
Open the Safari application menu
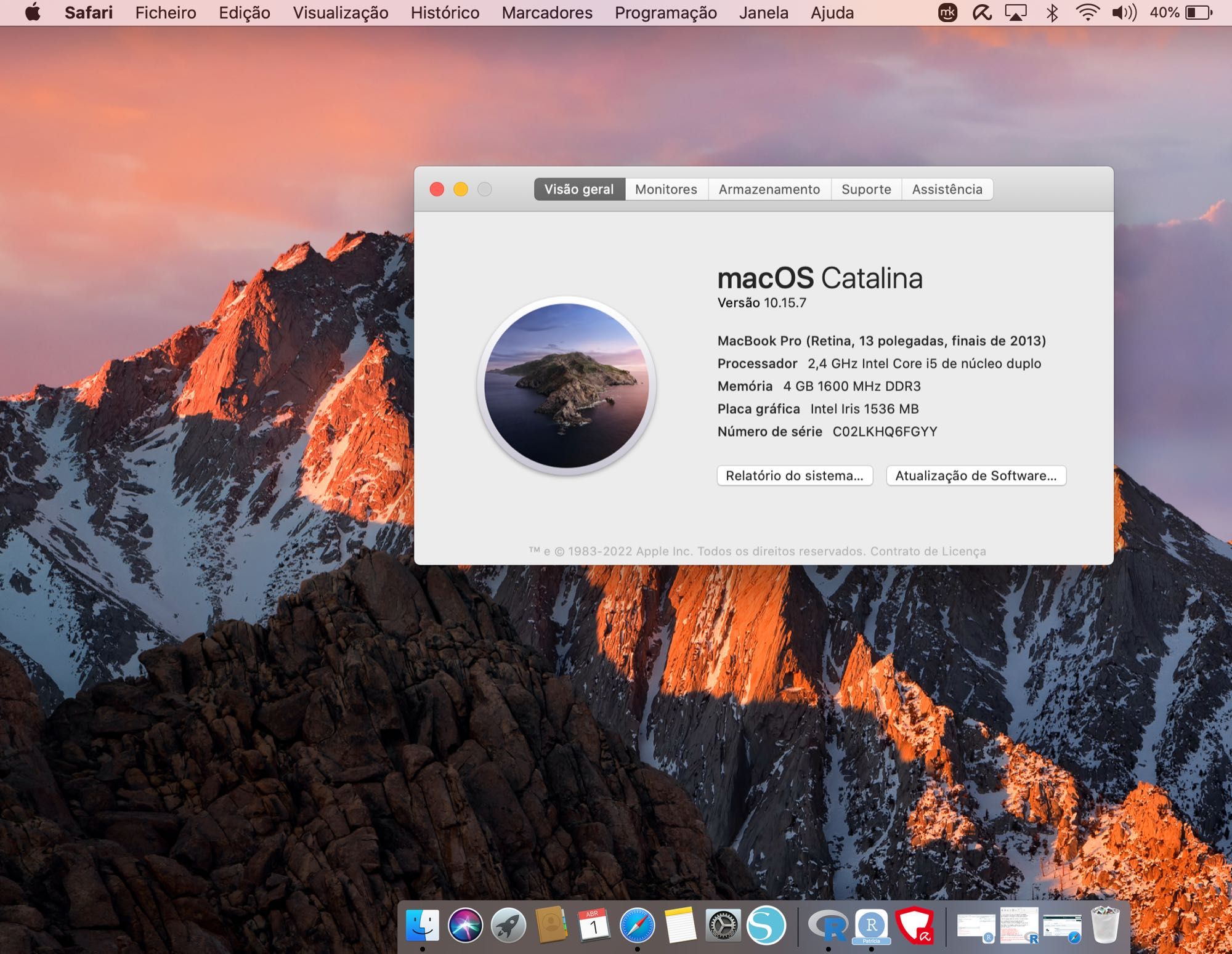click(x=89, y=12)
